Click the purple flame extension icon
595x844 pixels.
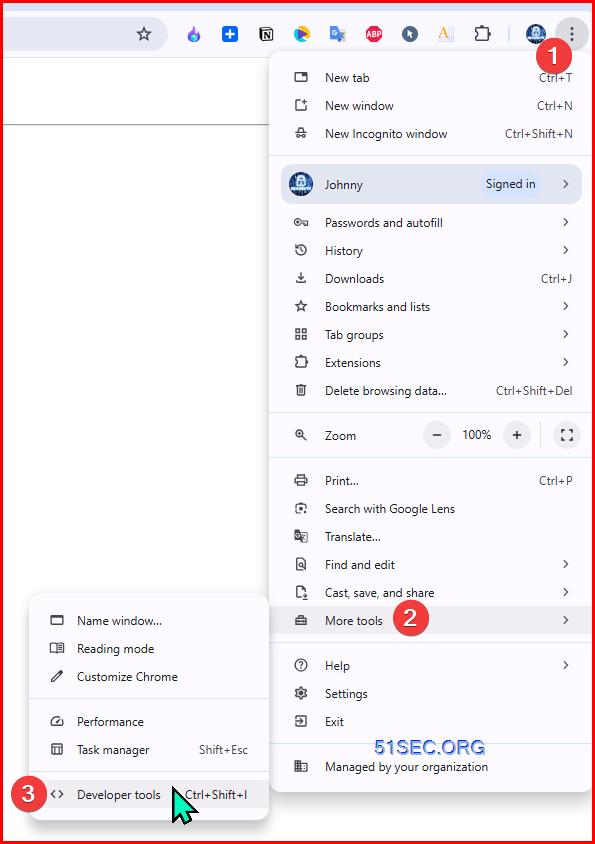click(194, 34)
